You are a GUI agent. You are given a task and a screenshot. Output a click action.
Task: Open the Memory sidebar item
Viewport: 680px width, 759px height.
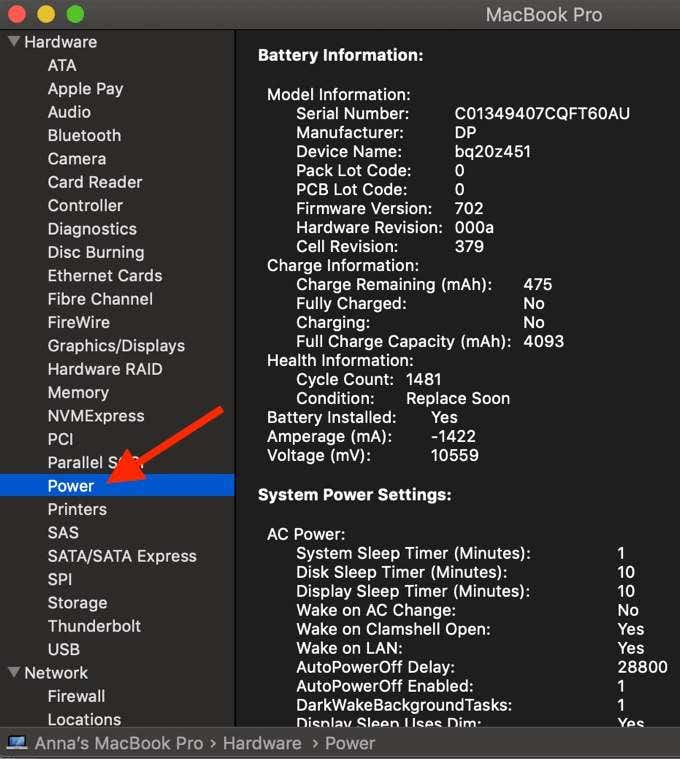coord(78,393)
